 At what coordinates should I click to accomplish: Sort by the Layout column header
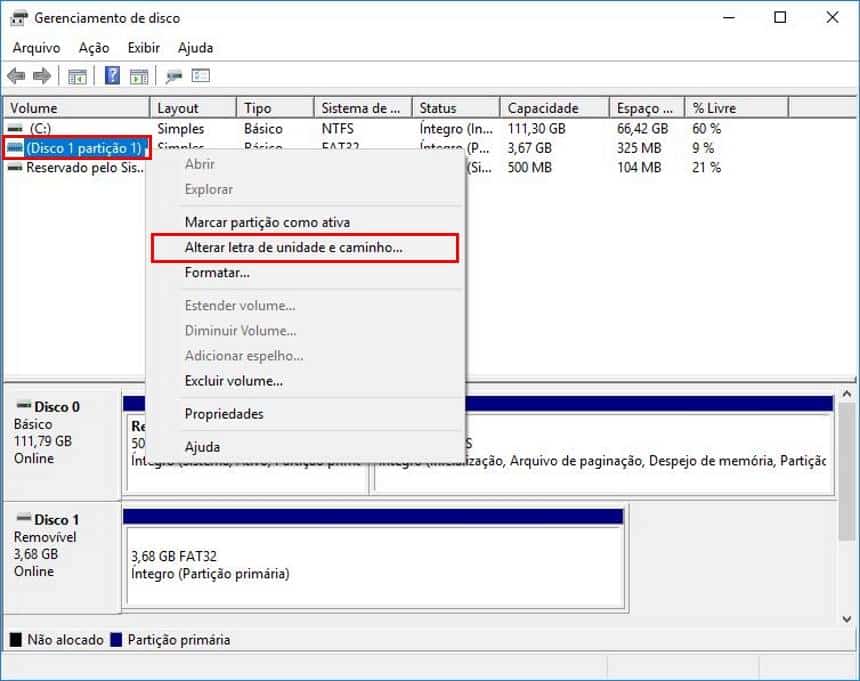click(194, 108)
